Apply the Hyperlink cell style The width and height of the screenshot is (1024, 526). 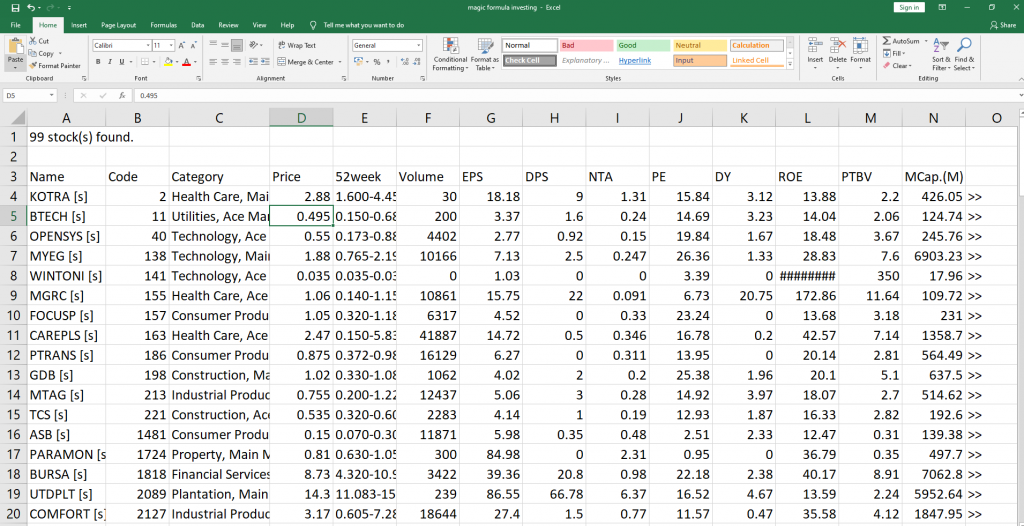click(643, 60)
